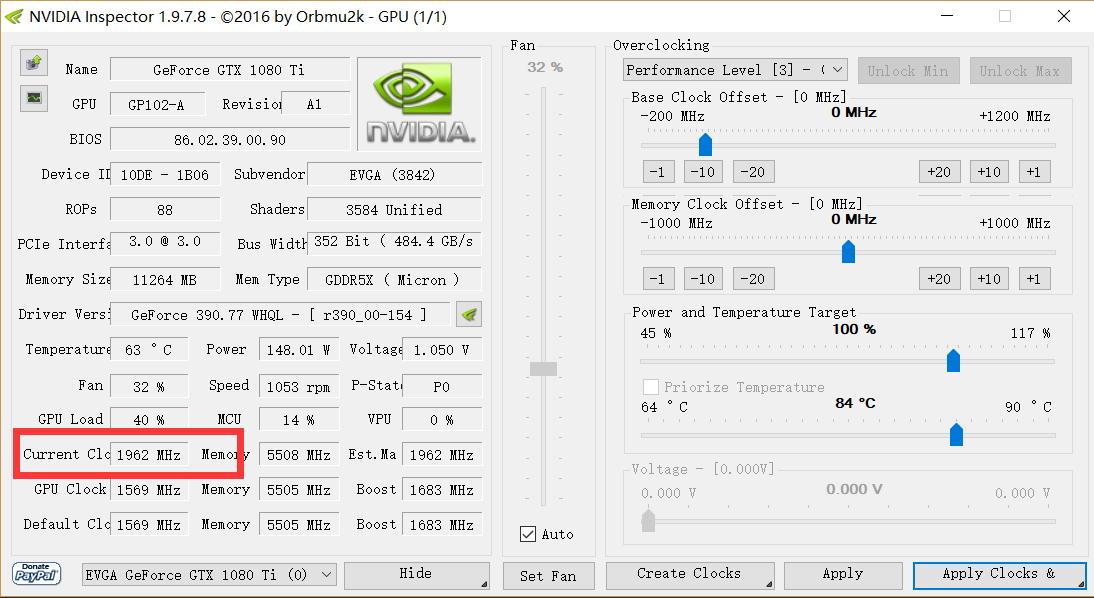The image size is (1094, 598).
Task: Click the Unlock Min button
Action: 908,71
